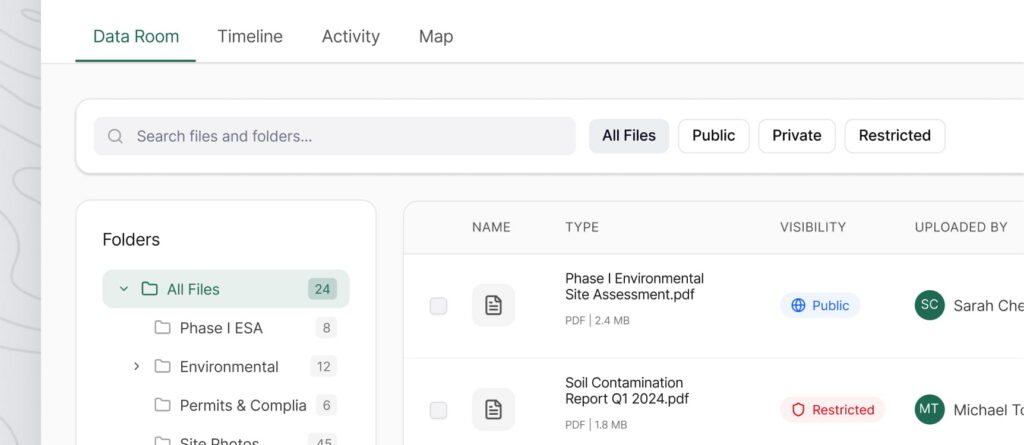Click the Phase I ESA folder icon
1024x445 pixels.
162,328
